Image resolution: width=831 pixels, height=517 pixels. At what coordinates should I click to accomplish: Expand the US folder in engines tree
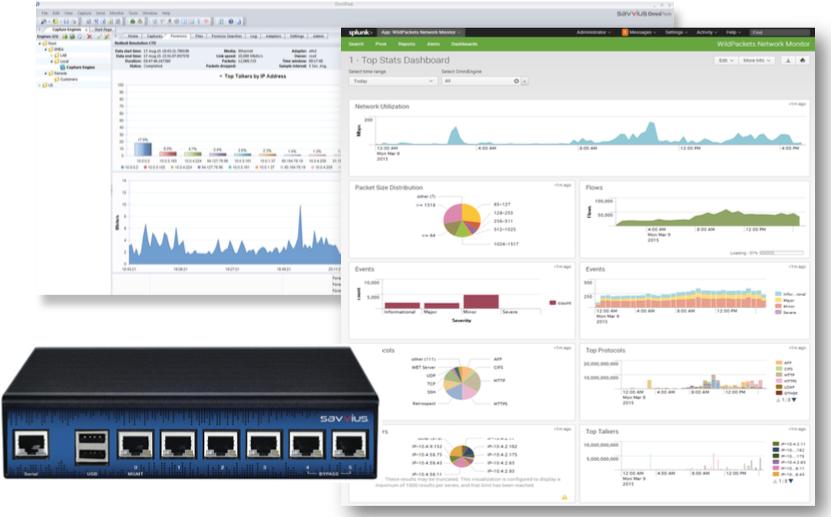40,85
